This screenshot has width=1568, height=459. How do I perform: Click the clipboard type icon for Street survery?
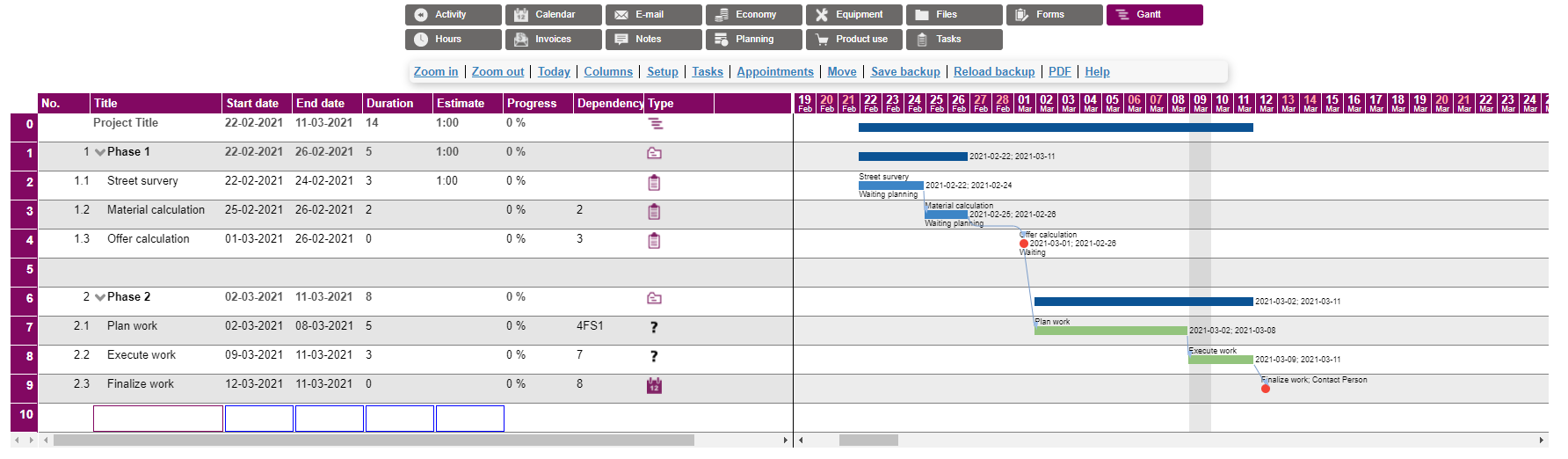(654, 183)
